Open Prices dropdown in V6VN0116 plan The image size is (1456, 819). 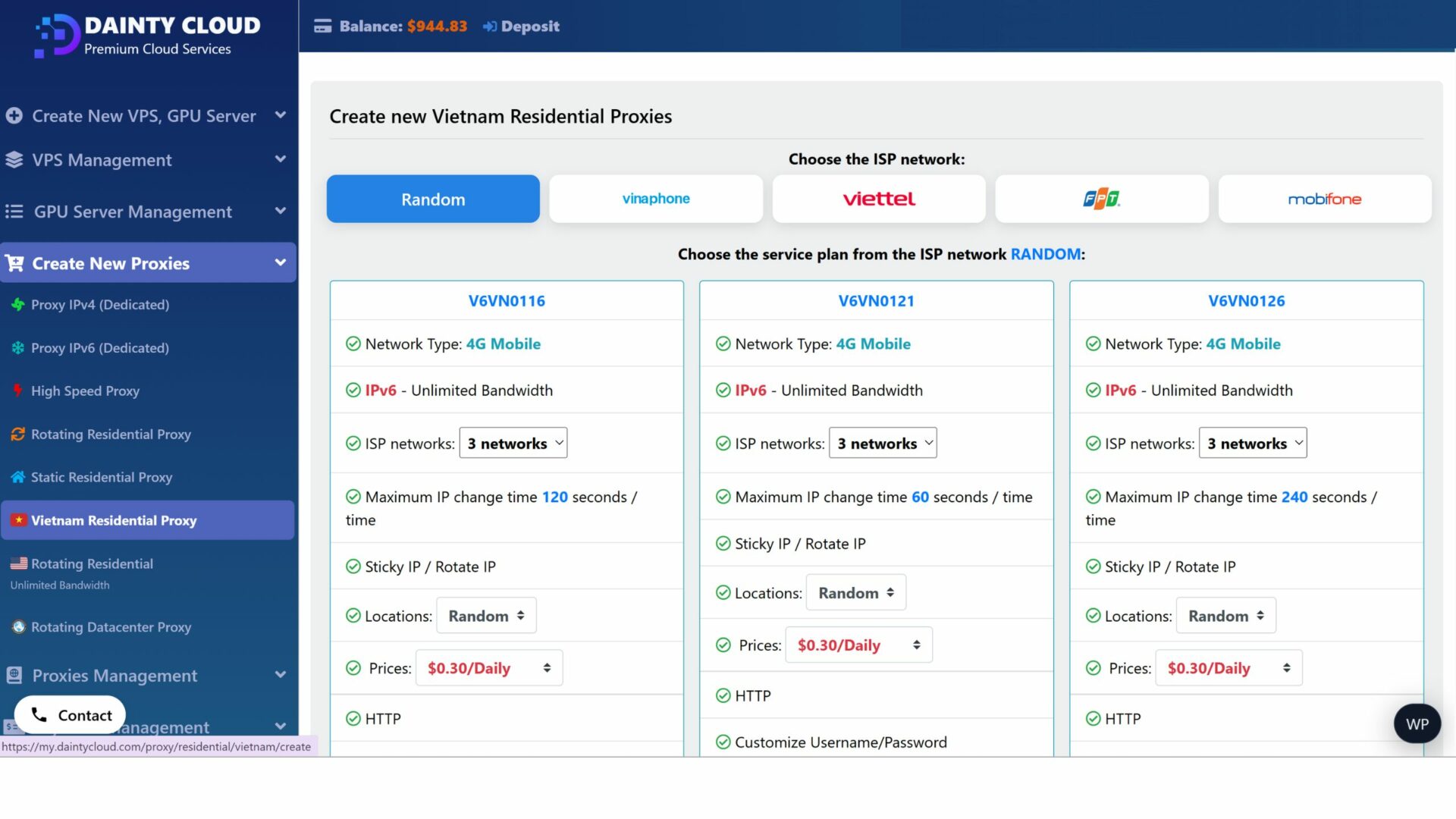point(489,668)
